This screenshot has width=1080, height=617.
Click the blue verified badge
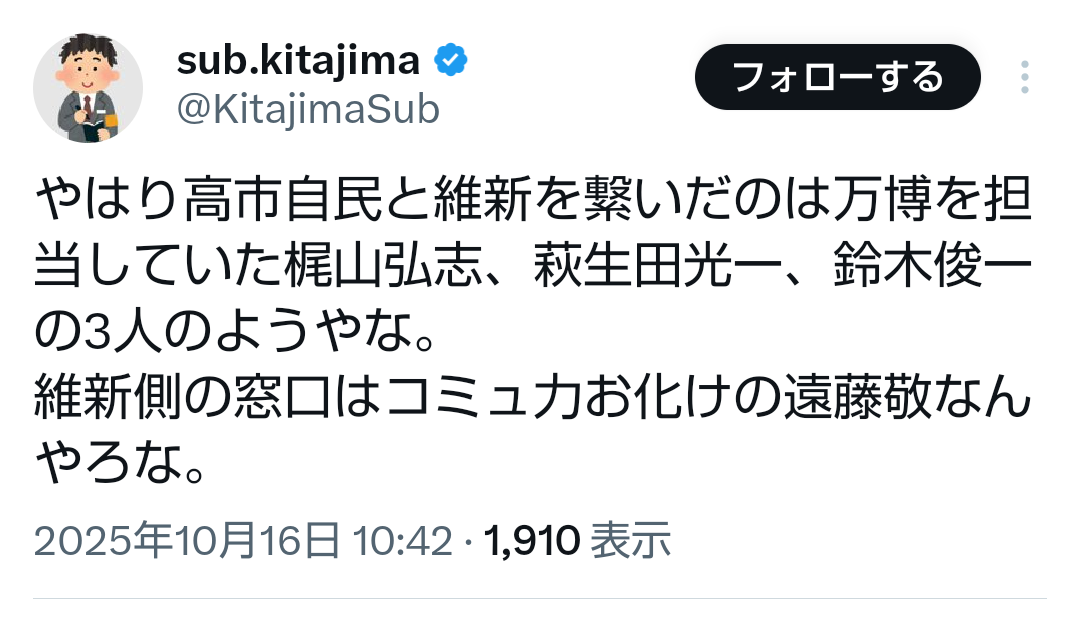click(x=450, y=61)
